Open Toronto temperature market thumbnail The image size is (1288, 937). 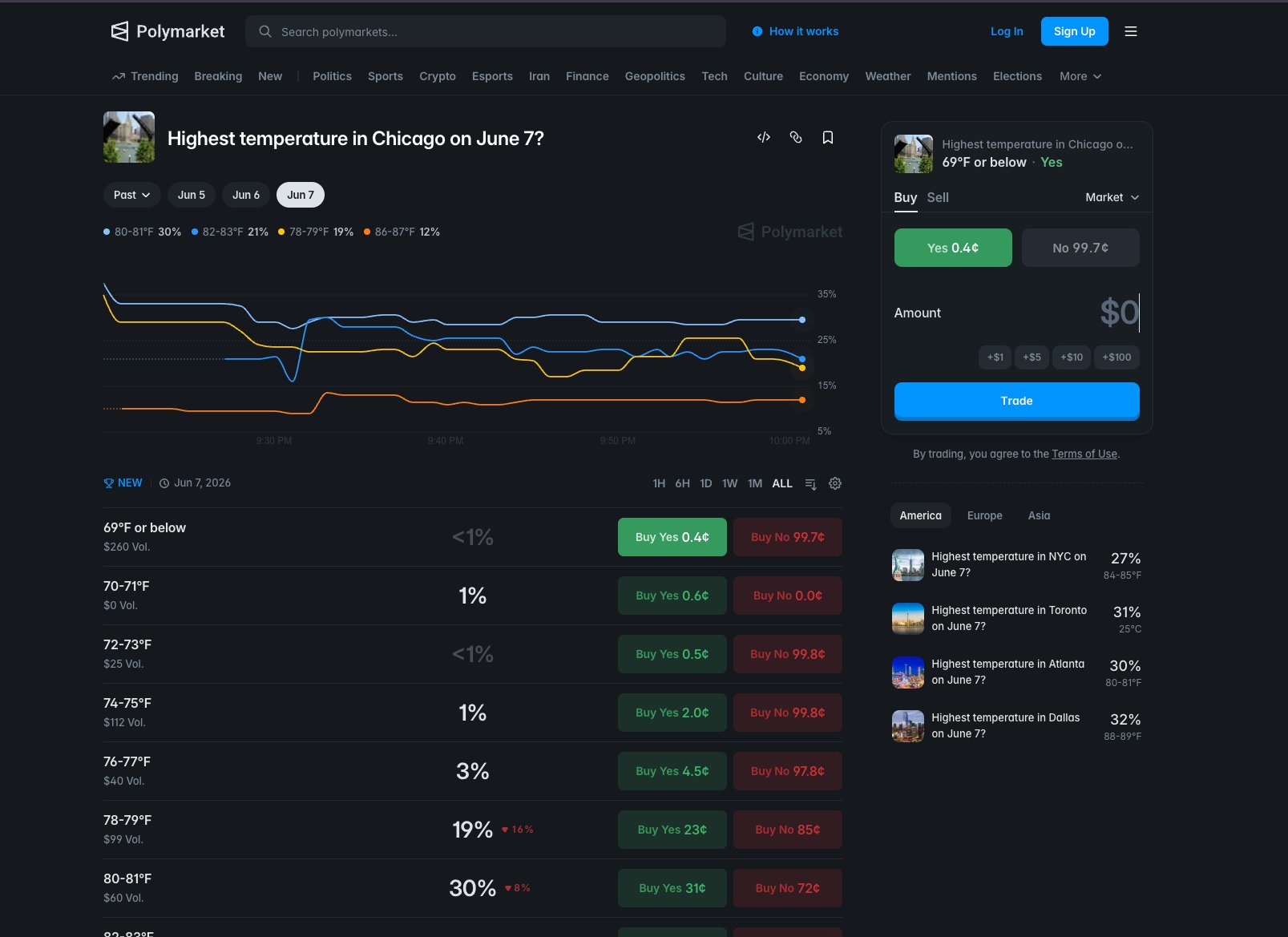[x=908, y=619]
